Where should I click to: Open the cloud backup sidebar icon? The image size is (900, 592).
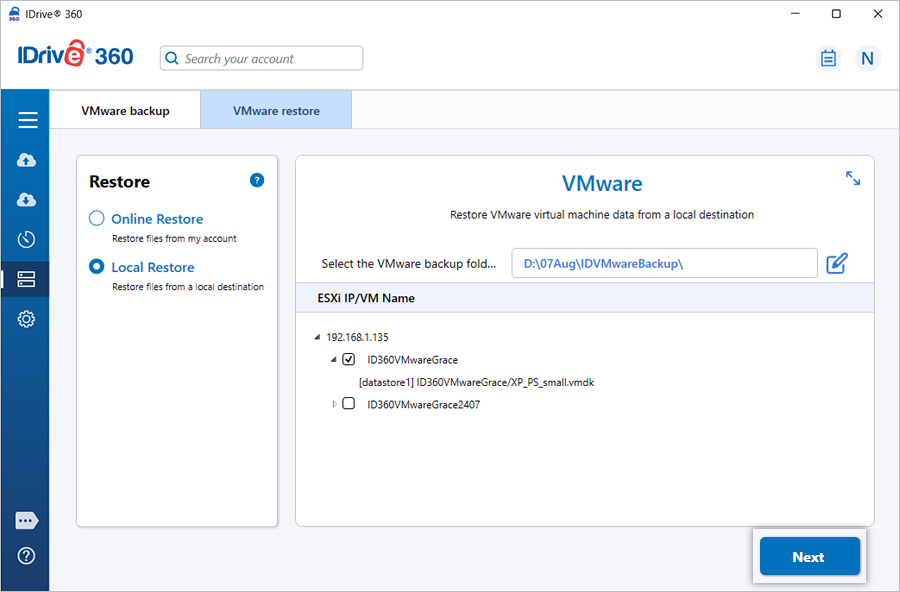pyautogui.click(x=26, y=160)
